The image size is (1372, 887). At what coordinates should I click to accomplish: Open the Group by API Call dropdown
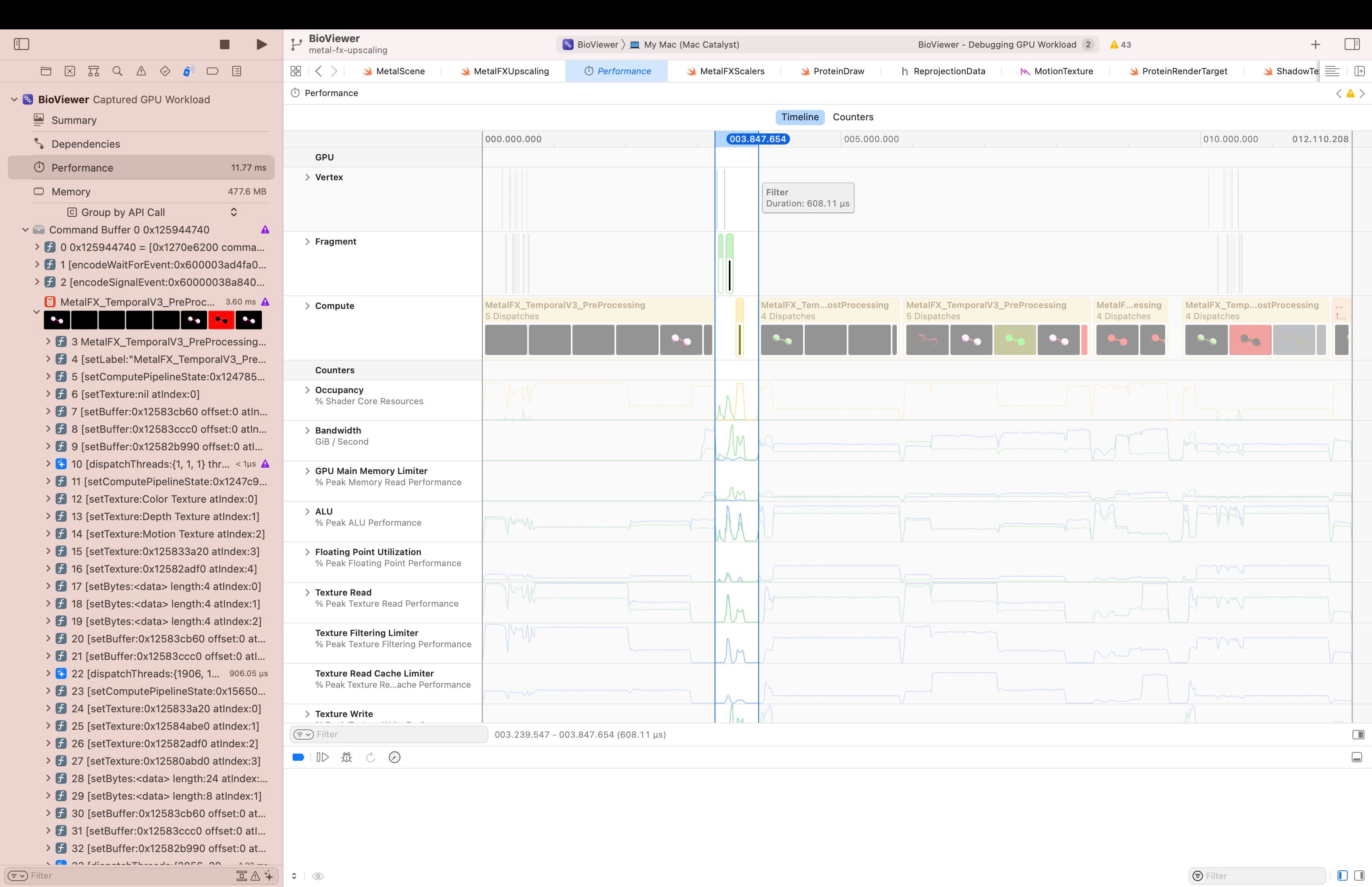[152, 212]
